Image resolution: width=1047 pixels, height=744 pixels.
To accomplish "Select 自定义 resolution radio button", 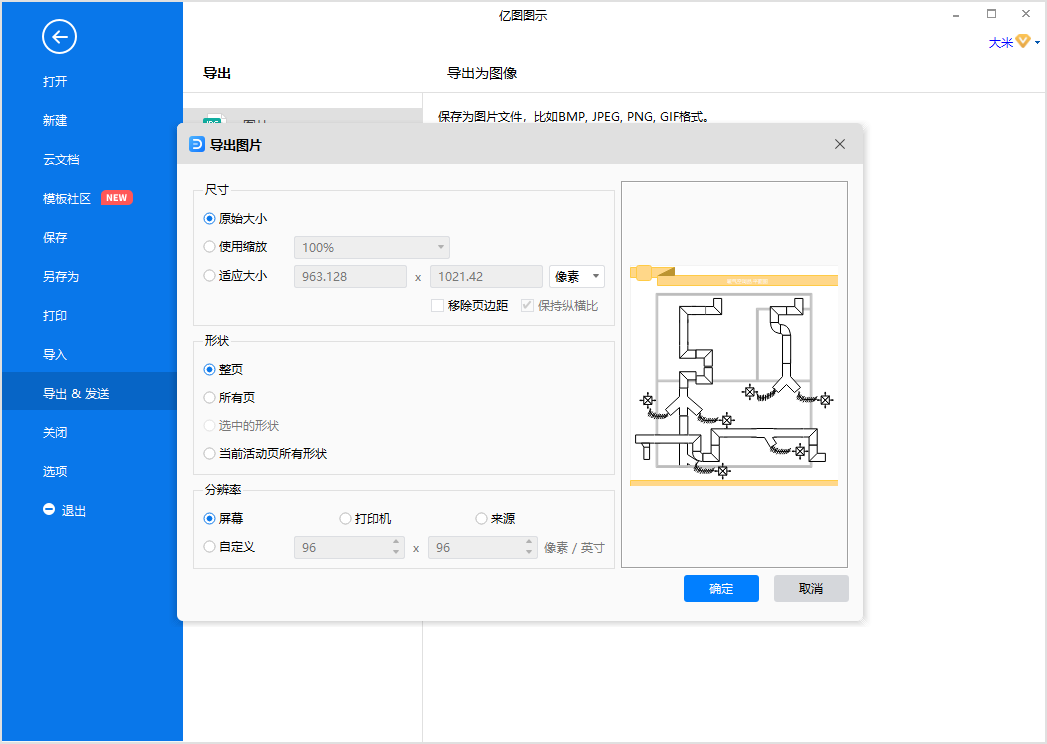I will [x=210, y=547].
